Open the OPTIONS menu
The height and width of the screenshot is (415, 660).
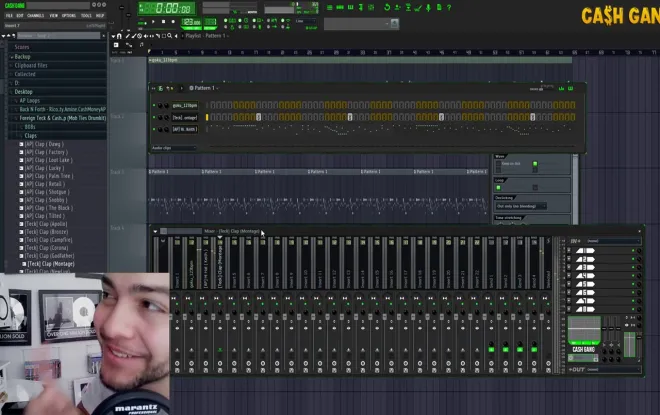pyautogui.click(x=69, y=16)
